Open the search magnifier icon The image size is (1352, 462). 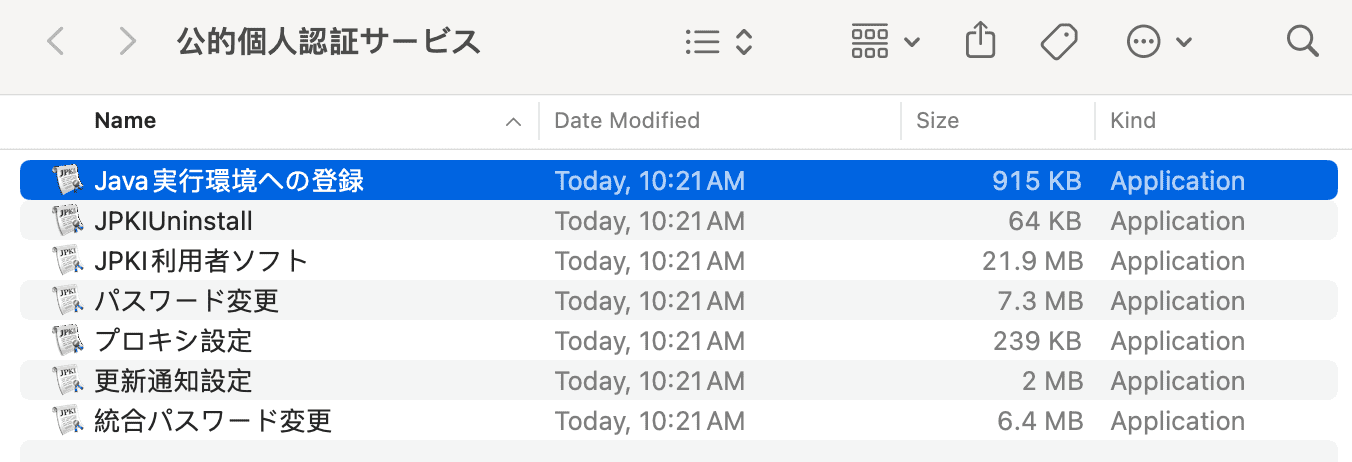click(1302, 42)
